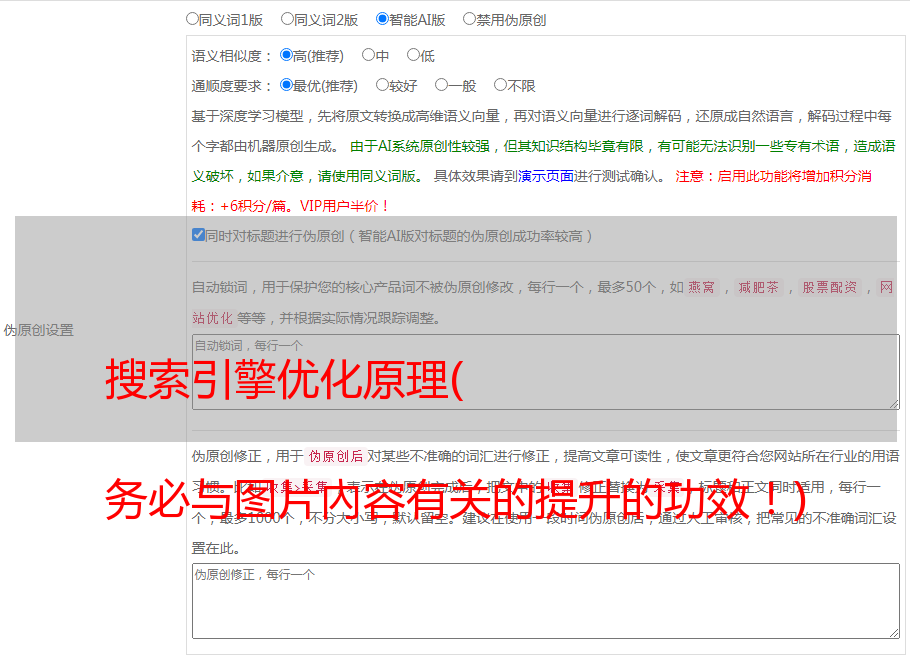This screenshot has height=658, width=911.
Task: Click the 语义相似度 label
Action: coord(232,56)
